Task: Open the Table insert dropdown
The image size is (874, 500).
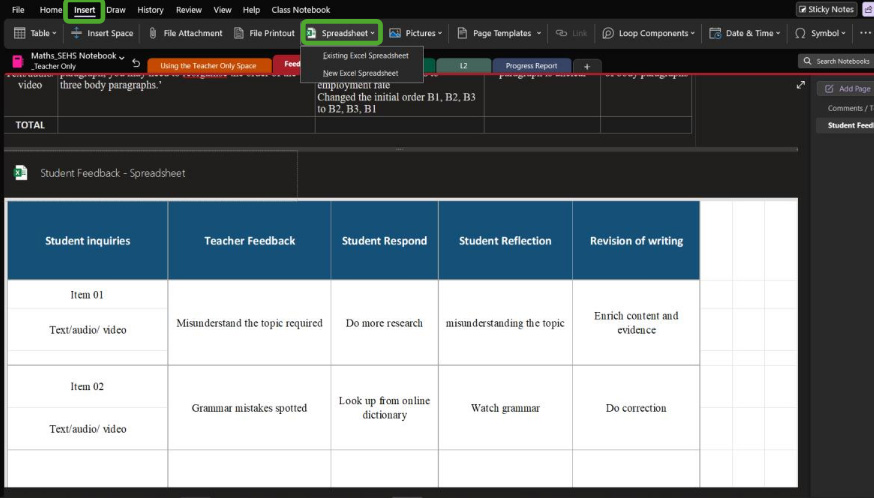Action: (35, 33)
